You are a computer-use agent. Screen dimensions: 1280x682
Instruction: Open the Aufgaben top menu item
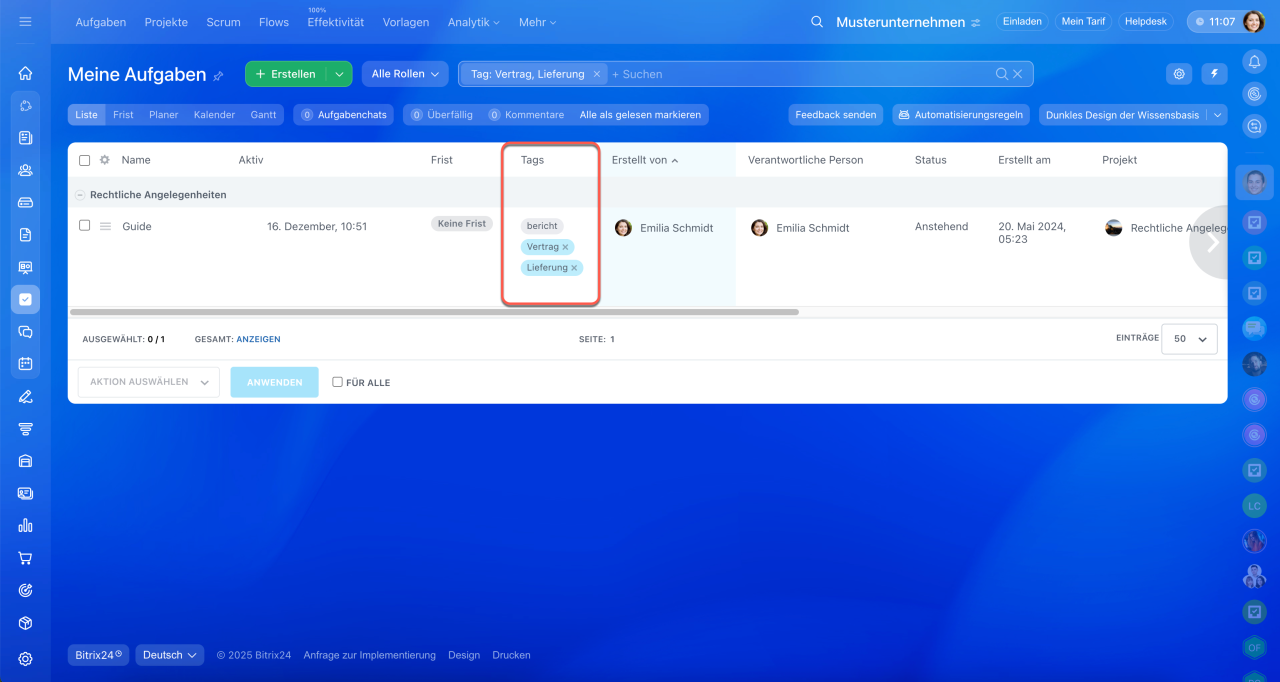101,22
